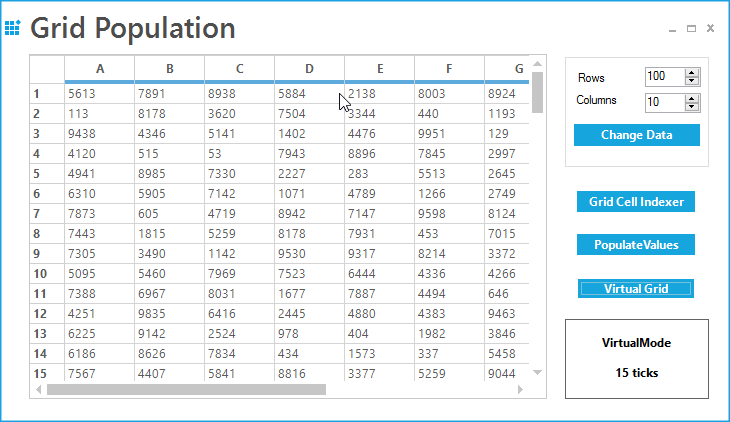
Task: Click the vertical scrollbar up arrow
Action: [x=537, y=64]
